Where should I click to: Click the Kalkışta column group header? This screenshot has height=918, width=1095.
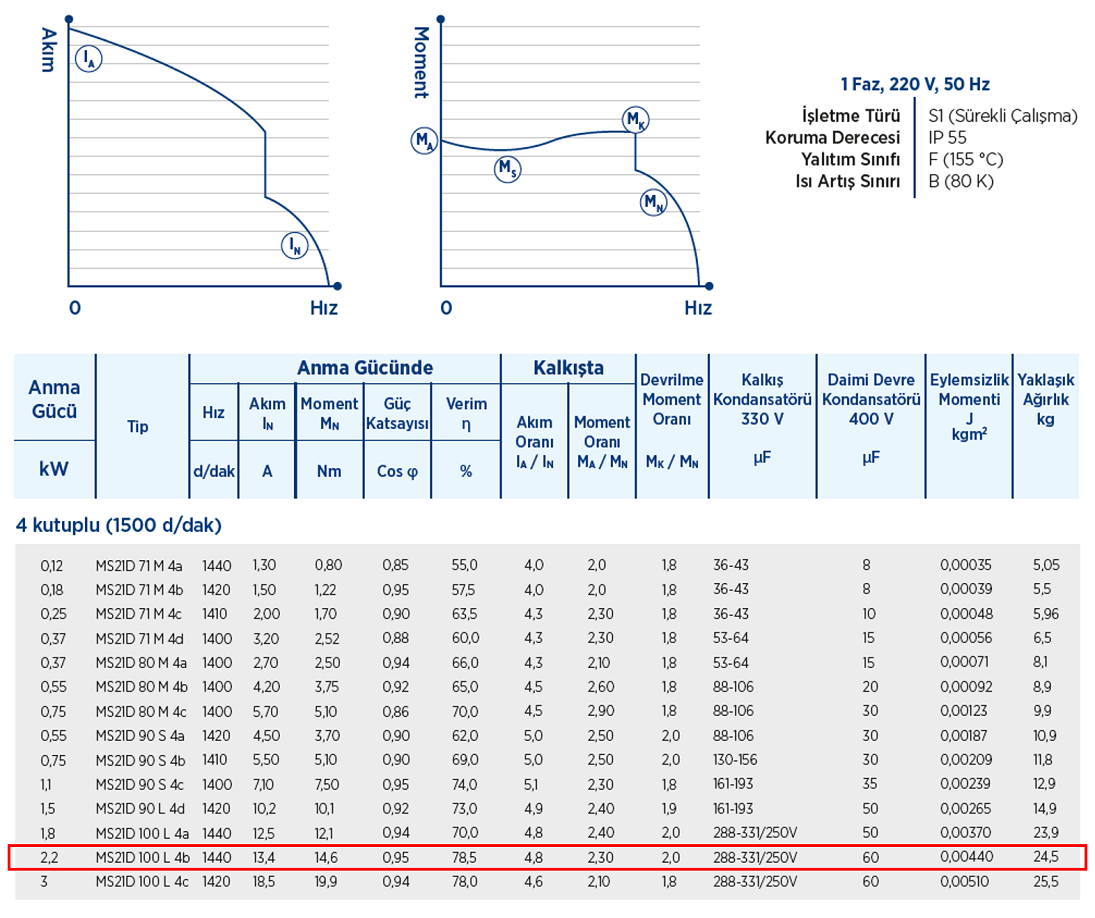tap(567, 368)
